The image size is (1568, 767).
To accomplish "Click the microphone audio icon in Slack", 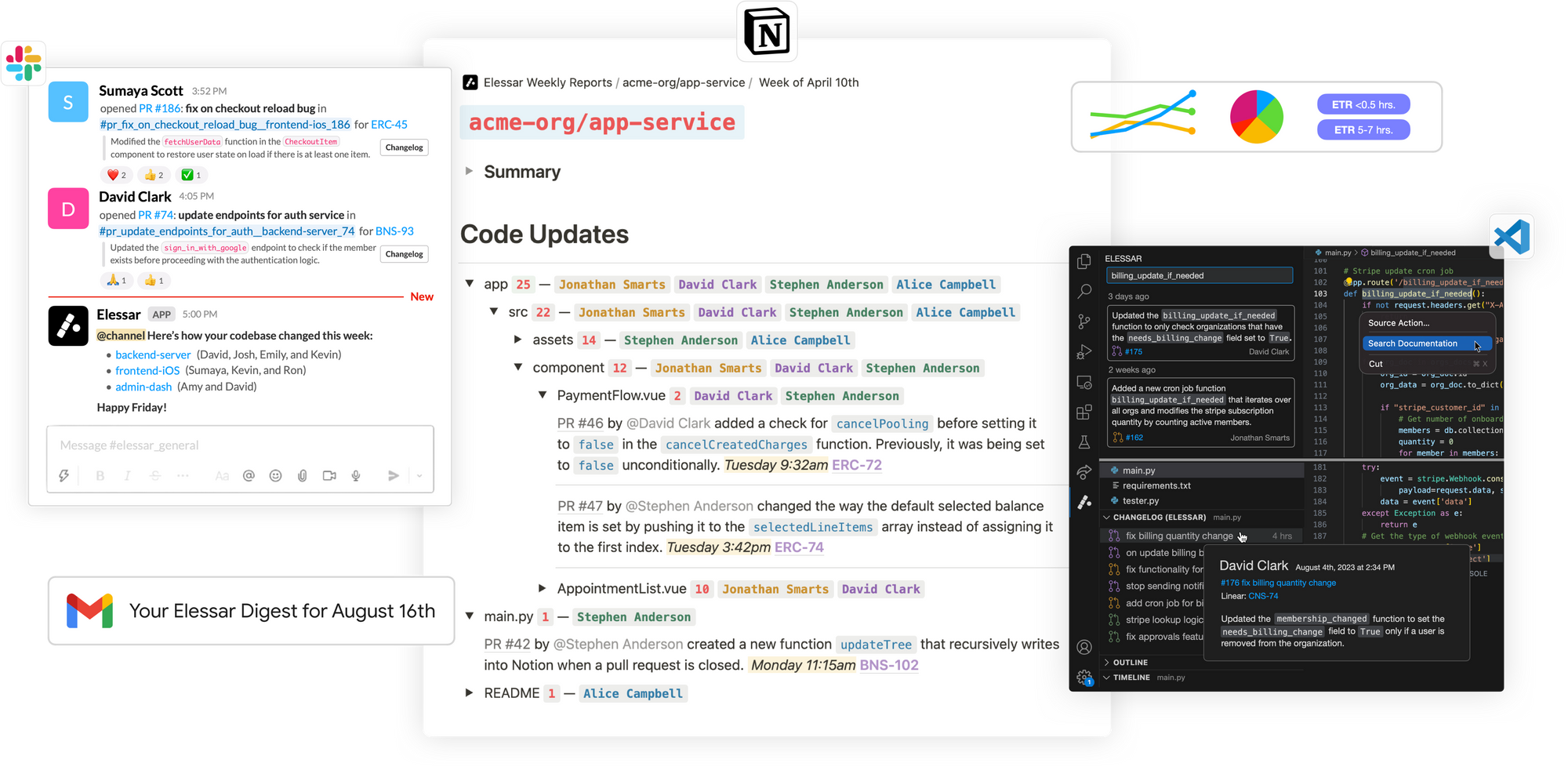I will coord(356,475).
